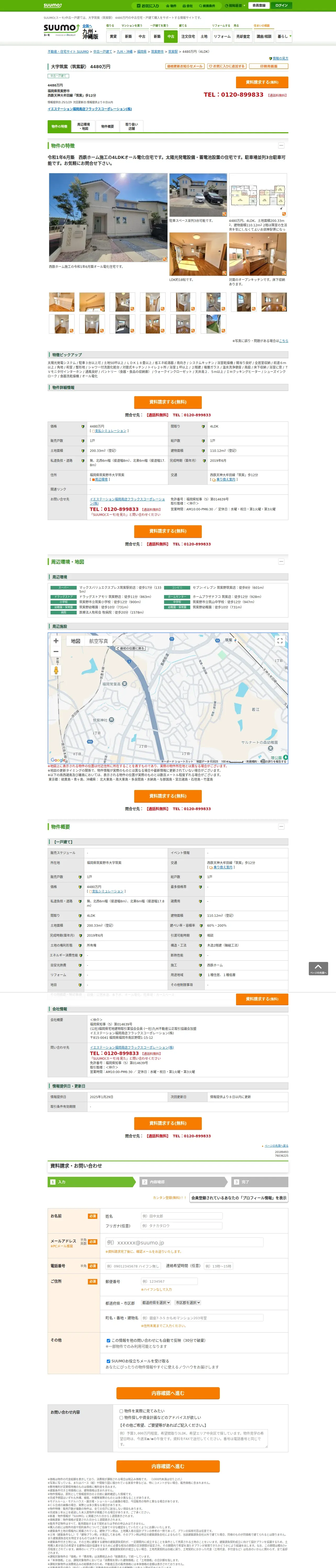Toggle the map fullscreen view
This screenshot has height=1568, width=336.
click(x=280, y=641)
